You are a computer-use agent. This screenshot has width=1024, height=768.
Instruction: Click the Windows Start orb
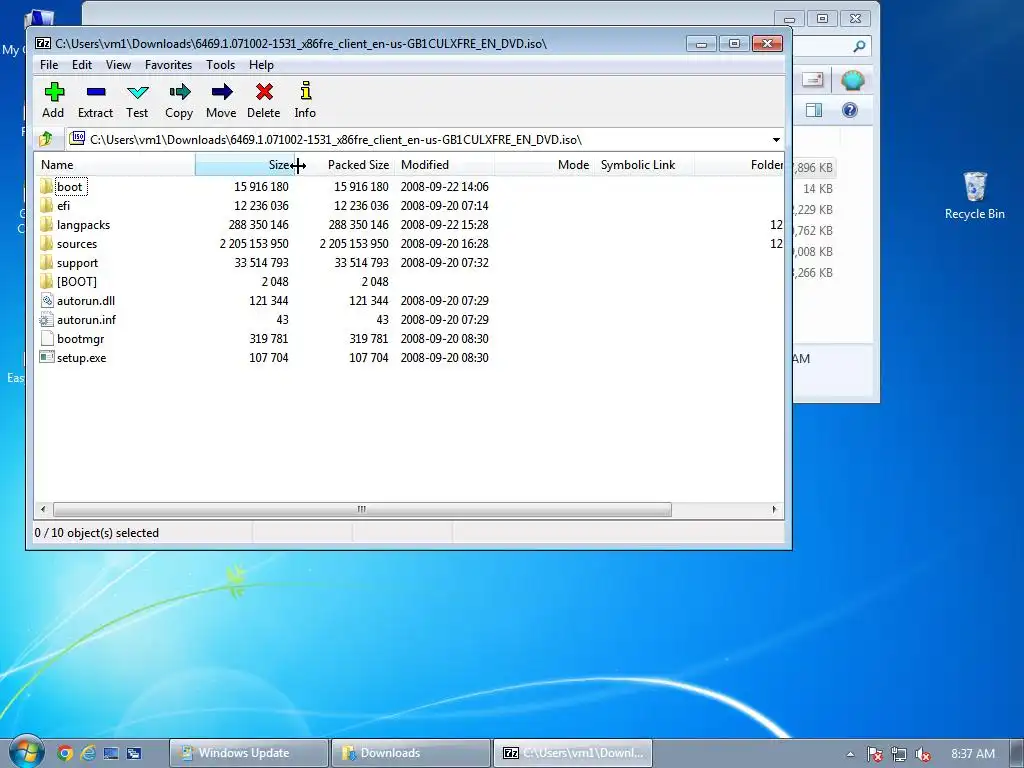tap(26, 752)
